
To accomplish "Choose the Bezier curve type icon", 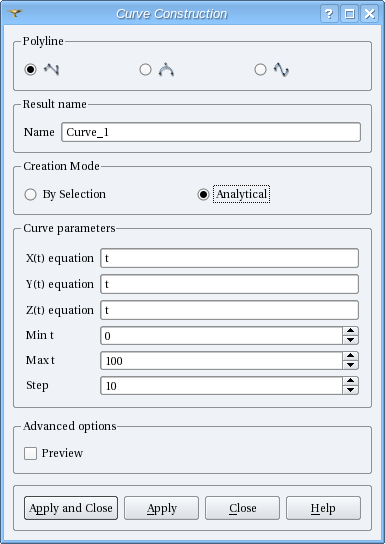I will click(166, 69).
